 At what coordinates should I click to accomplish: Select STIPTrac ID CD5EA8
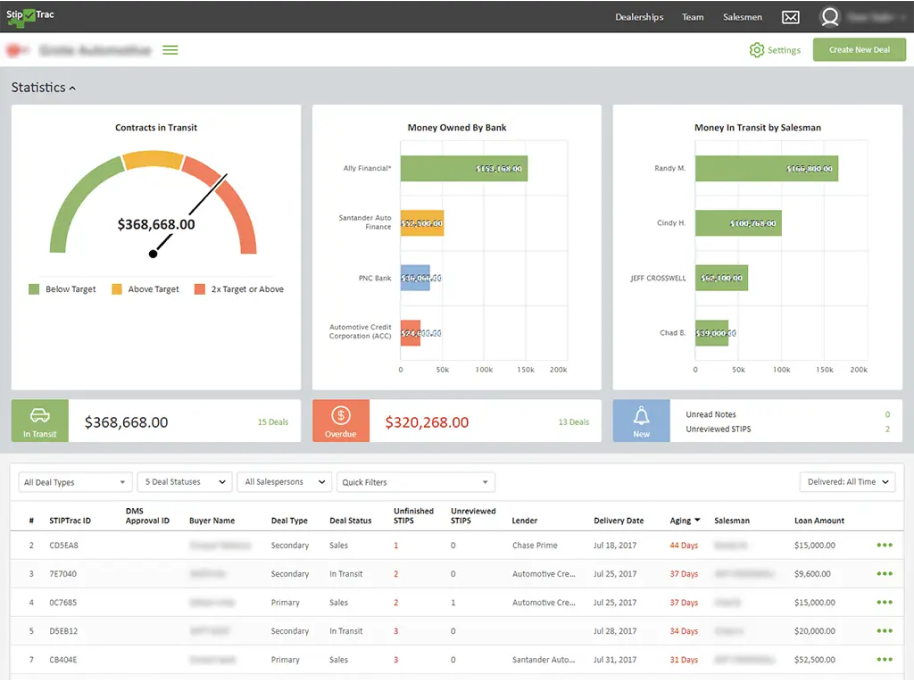pos(64,545)
